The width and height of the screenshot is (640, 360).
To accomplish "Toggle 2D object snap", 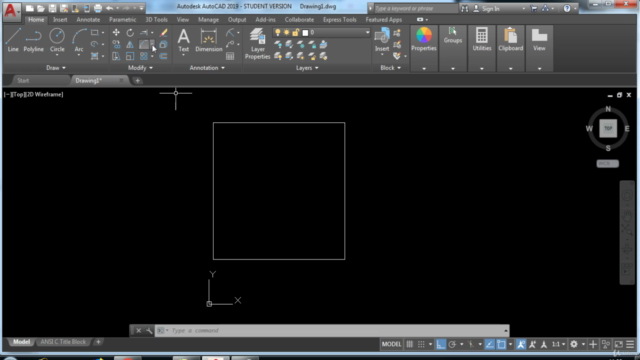I will click(x=501, y=344).
